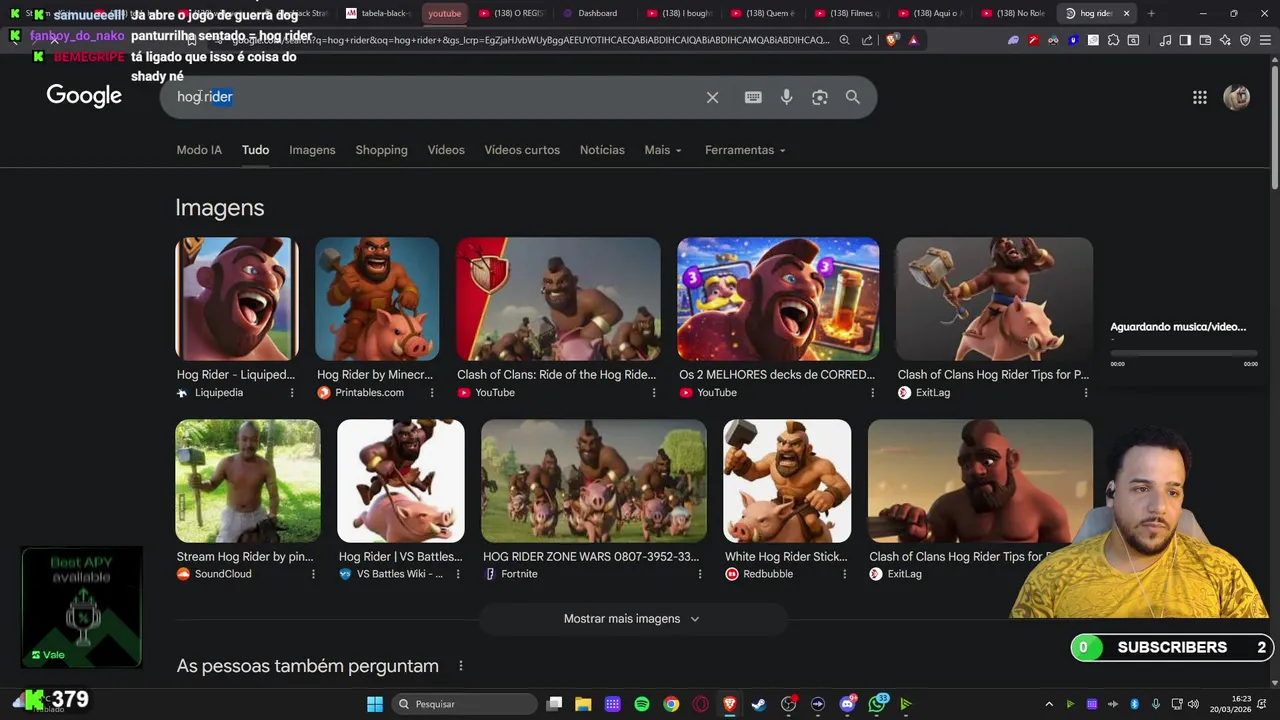Switch to Vídeos curtos tab
Image resolution: width=1280 pixels, height=720 pixels.
(522, 150)
